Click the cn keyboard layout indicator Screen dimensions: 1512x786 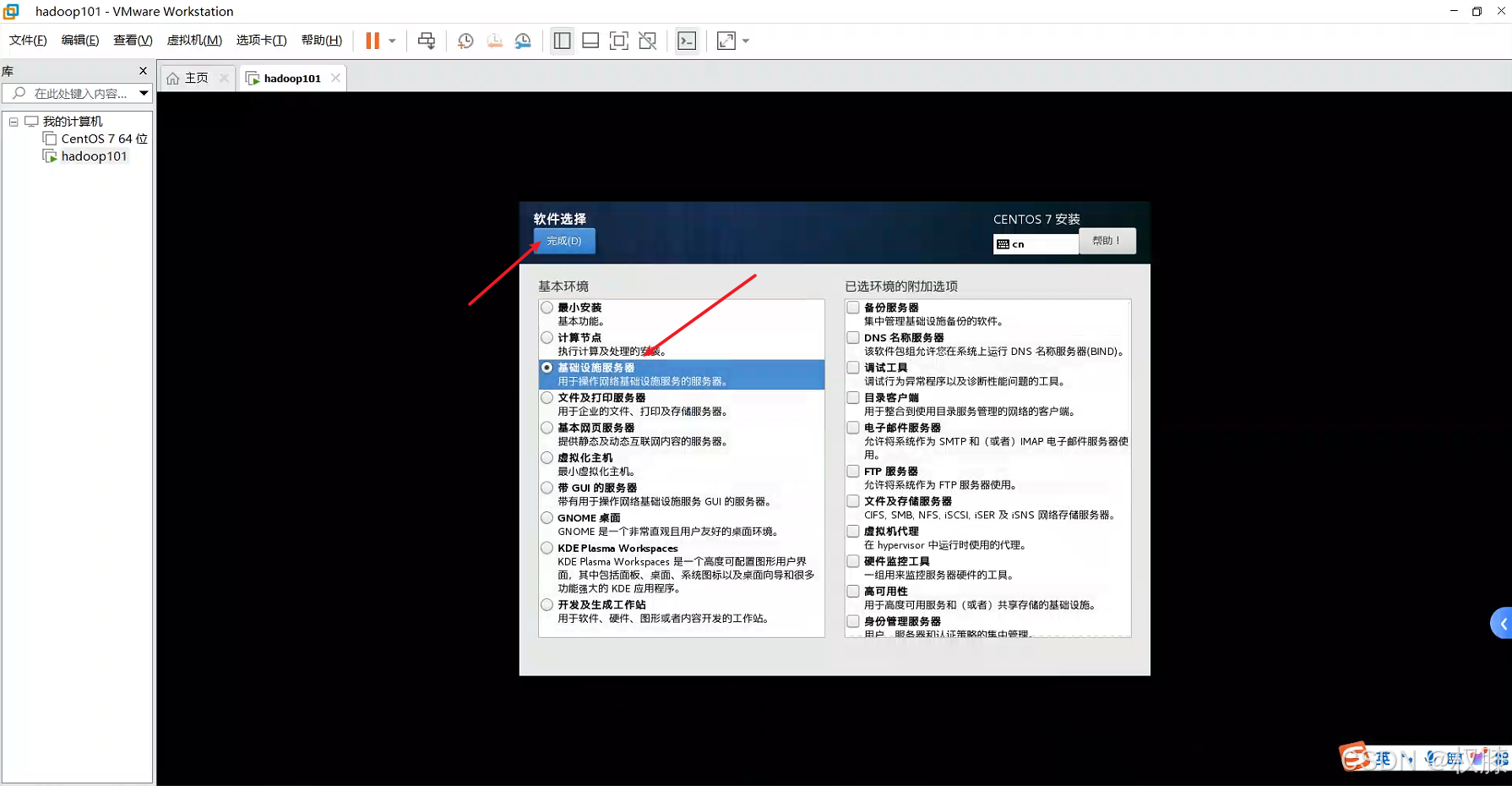click(1036, 244)
